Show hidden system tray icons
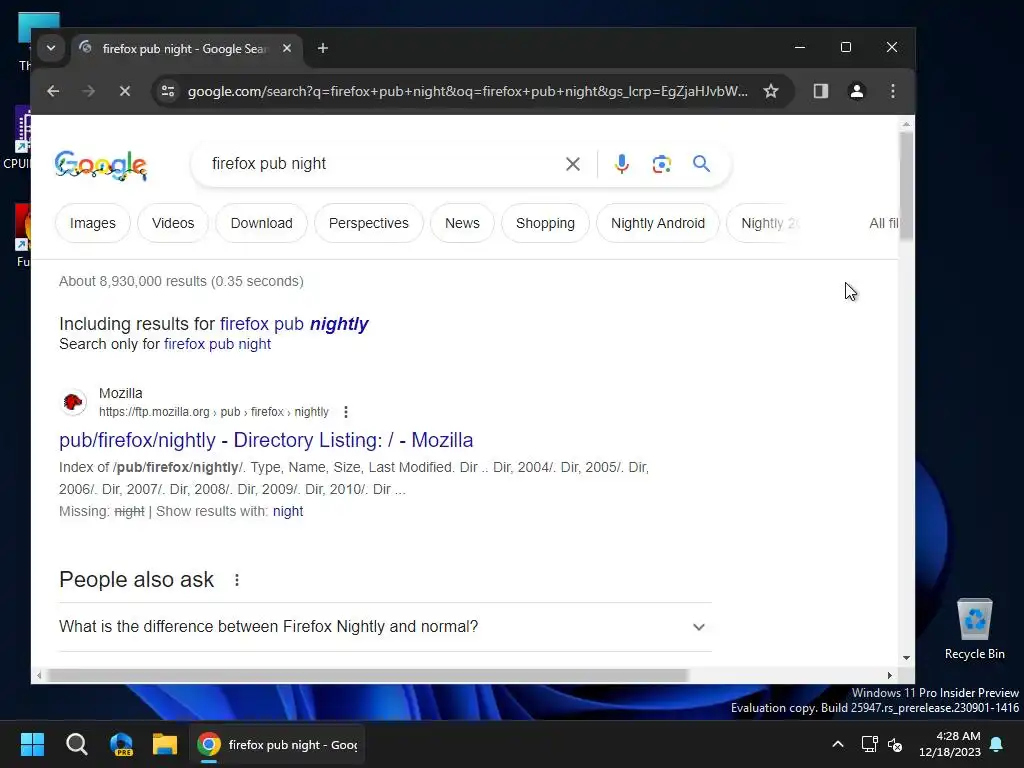The width and height of the screenshot is (1024, 768). click(x=838, y=744)
